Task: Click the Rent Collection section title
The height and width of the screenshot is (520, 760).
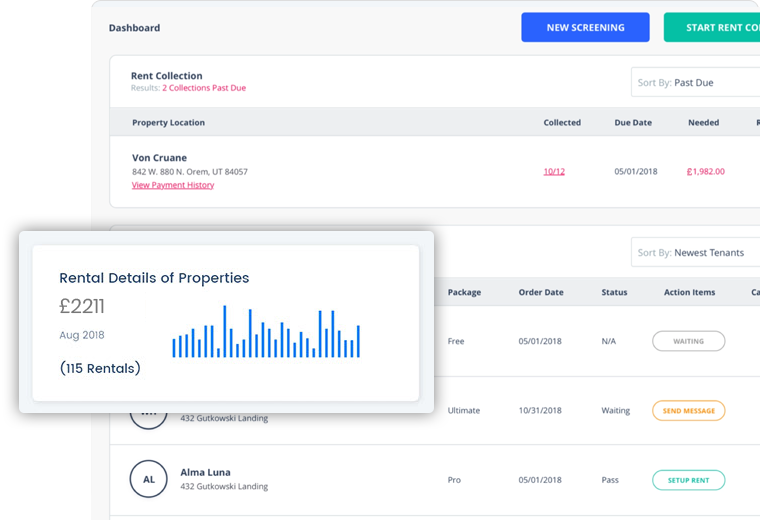Action: point(167,76)
